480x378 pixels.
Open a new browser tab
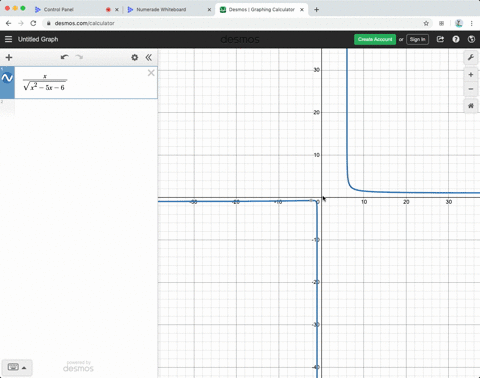pyautogui.click(x=316, y=10)
